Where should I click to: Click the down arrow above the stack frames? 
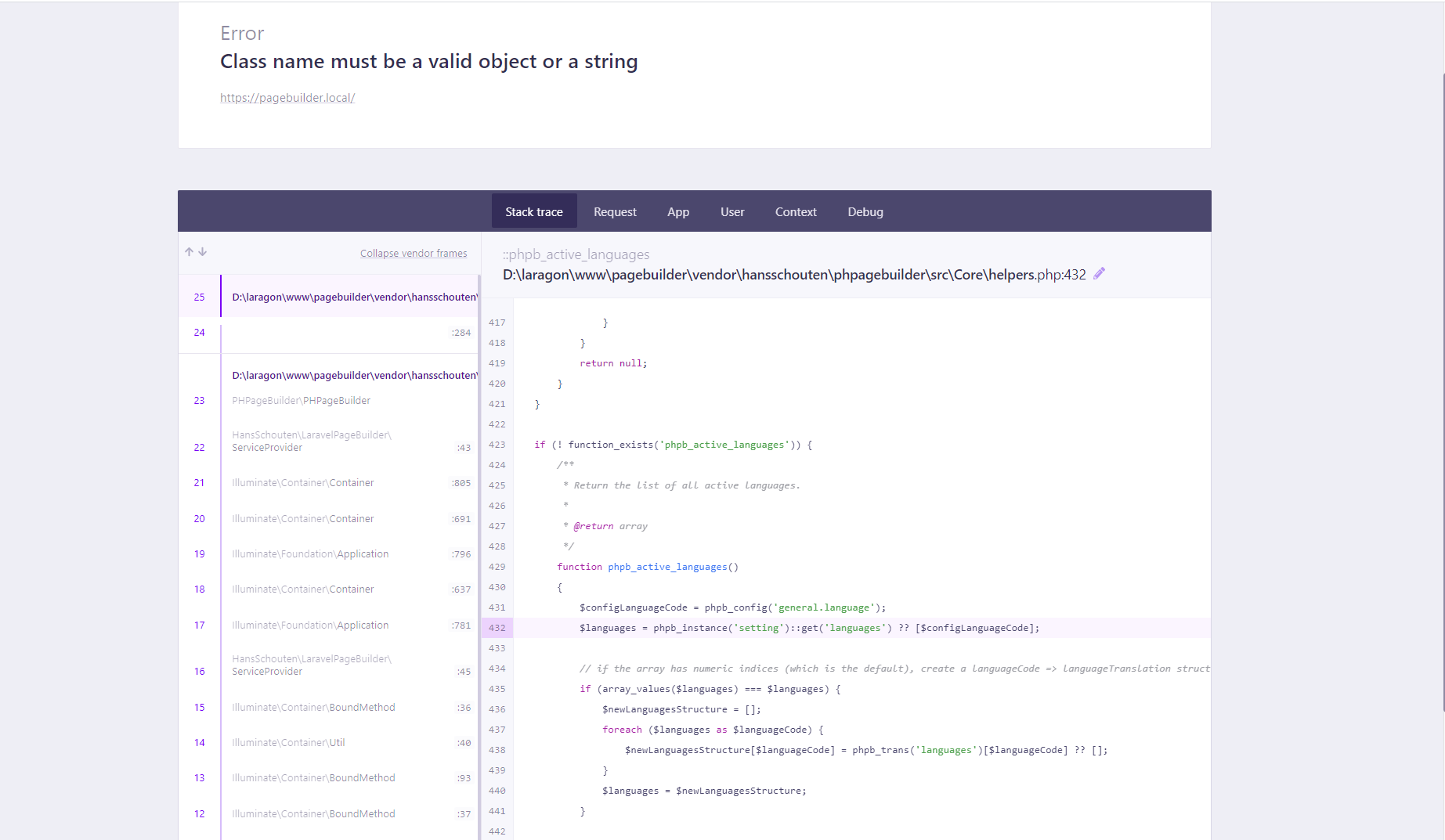pyautogui.click(x=203, y=252)
